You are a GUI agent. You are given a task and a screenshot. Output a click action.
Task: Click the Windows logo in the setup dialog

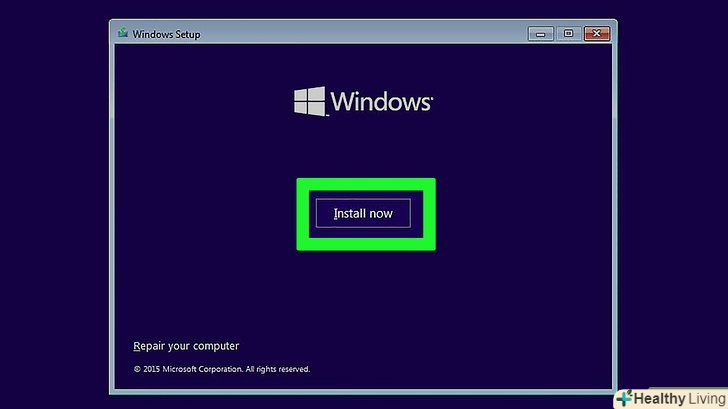click(x=363, y=101)
